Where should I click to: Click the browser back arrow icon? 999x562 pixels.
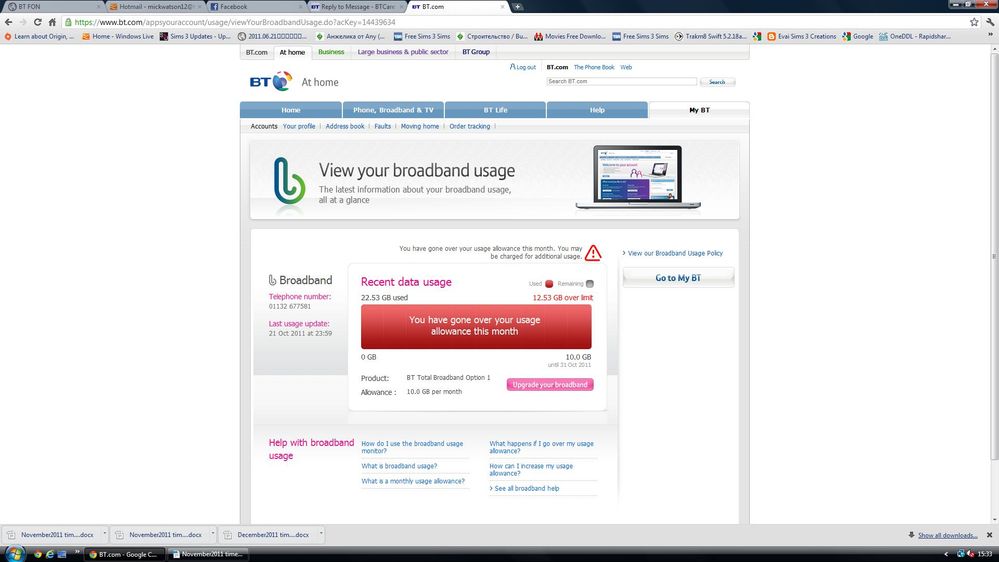[x=8, y=22]
